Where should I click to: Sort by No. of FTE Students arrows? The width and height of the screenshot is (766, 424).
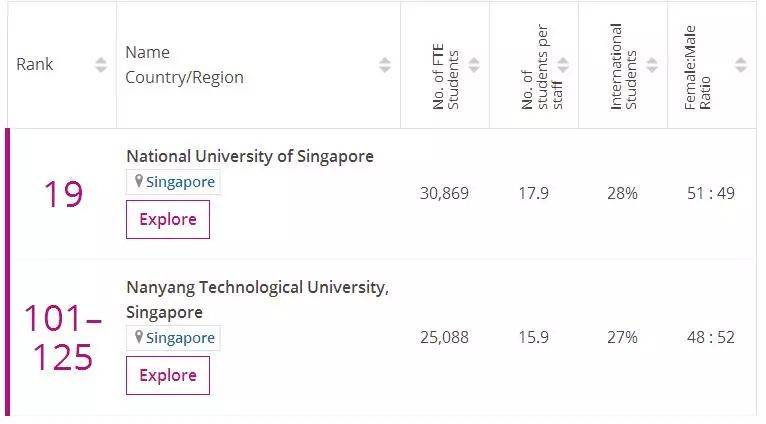click(x=474, y=65)
